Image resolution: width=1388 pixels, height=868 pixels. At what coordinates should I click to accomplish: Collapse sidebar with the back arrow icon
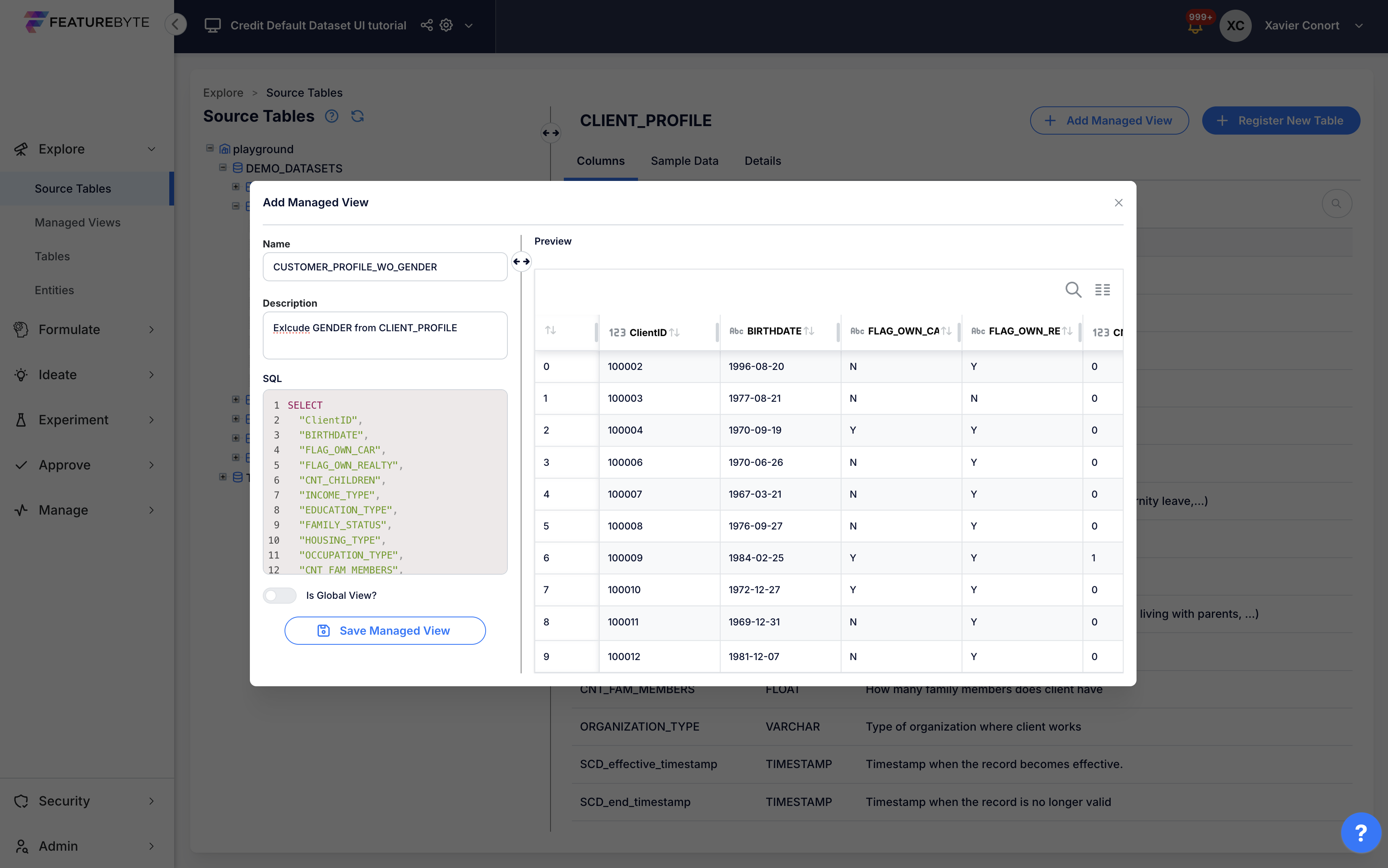176,24
